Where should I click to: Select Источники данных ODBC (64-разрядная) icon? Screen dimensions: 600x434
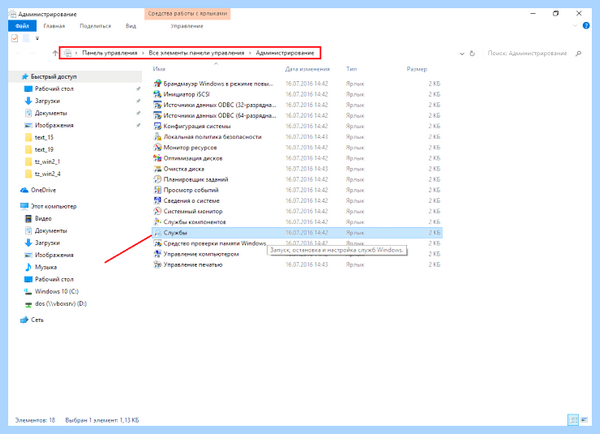(157, 115)
